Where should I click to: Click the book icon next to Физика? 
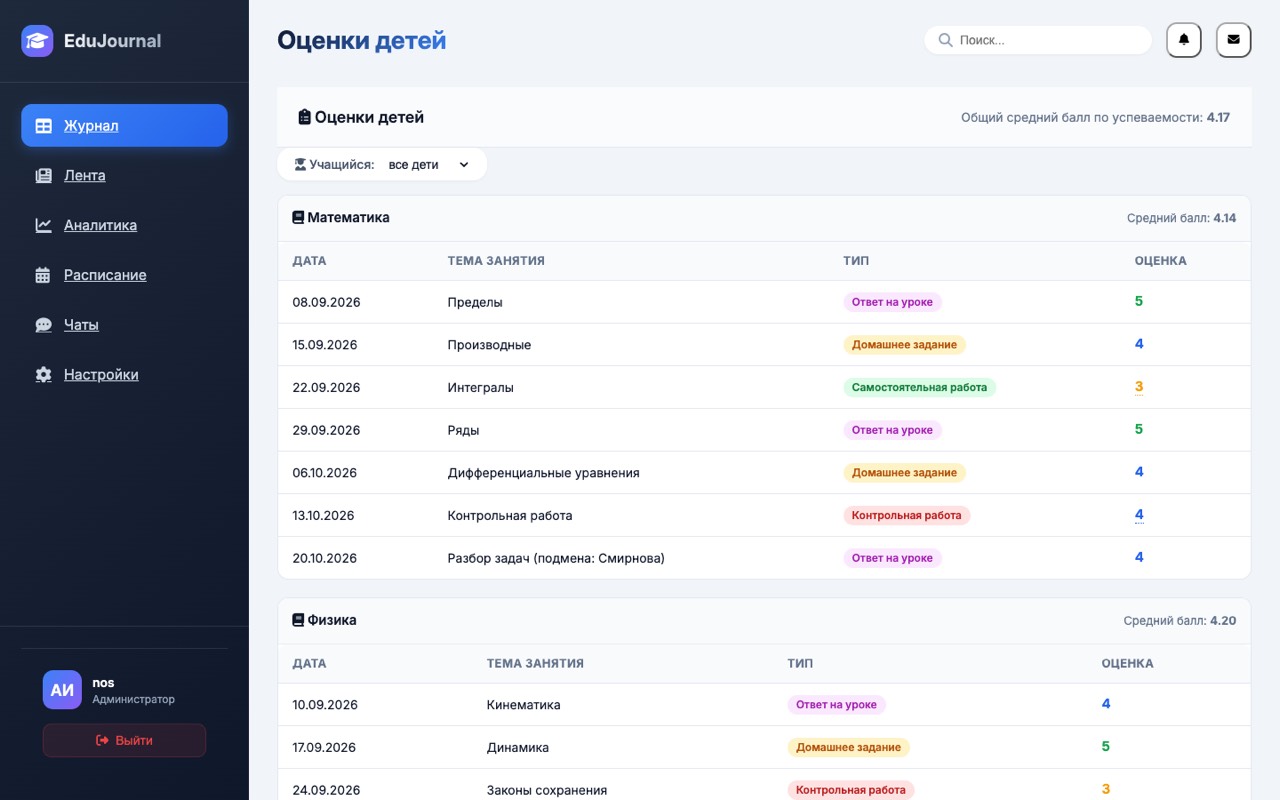[298, 620]
